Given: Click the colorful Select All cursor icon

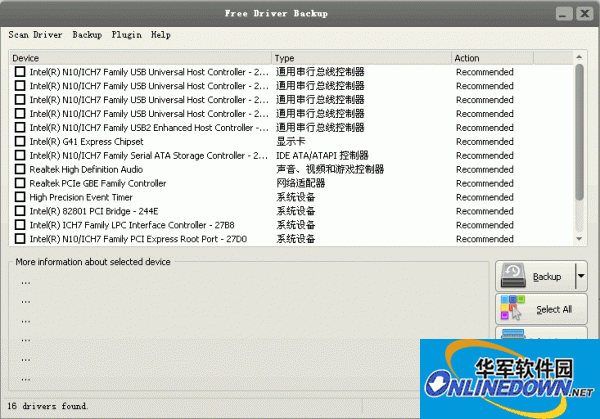Looking at the screenshot, I should (512, 307).
